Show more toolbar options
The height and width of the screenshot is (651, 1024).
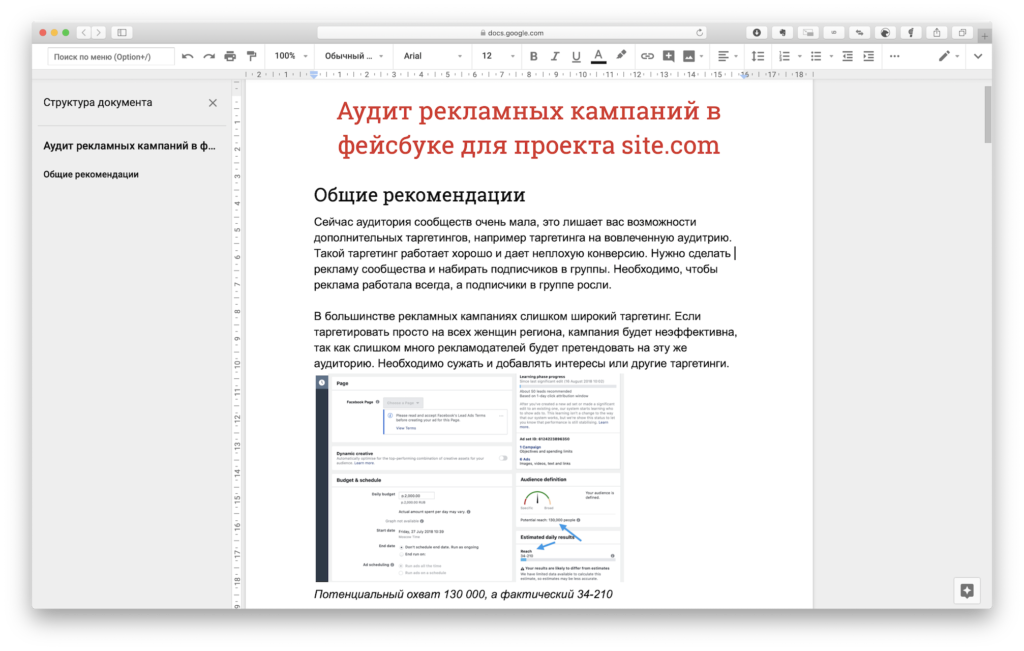click(895, 57)
